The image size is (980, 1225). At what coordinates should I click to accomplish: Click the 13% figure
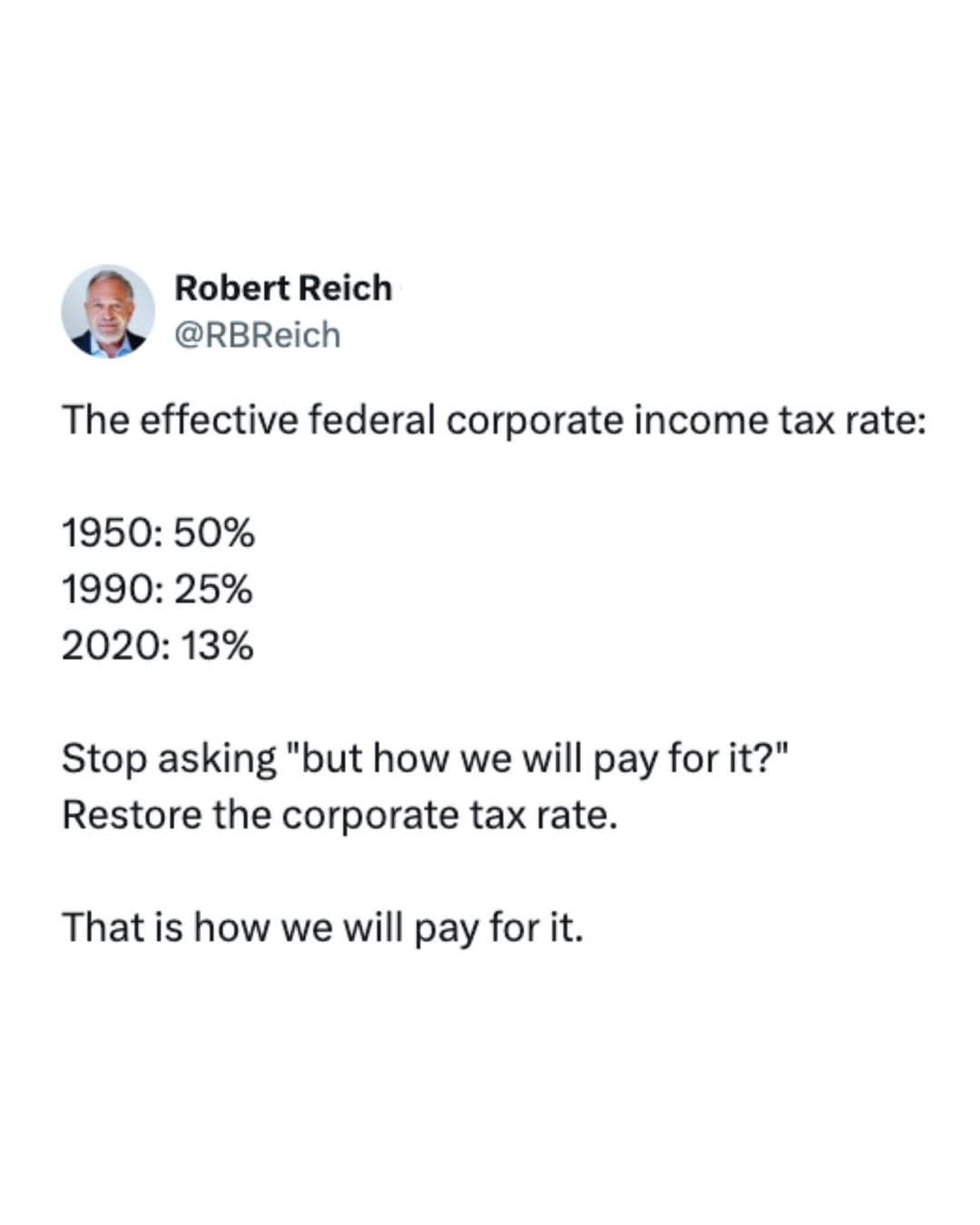pyautogui.click(x=216, y=646)
